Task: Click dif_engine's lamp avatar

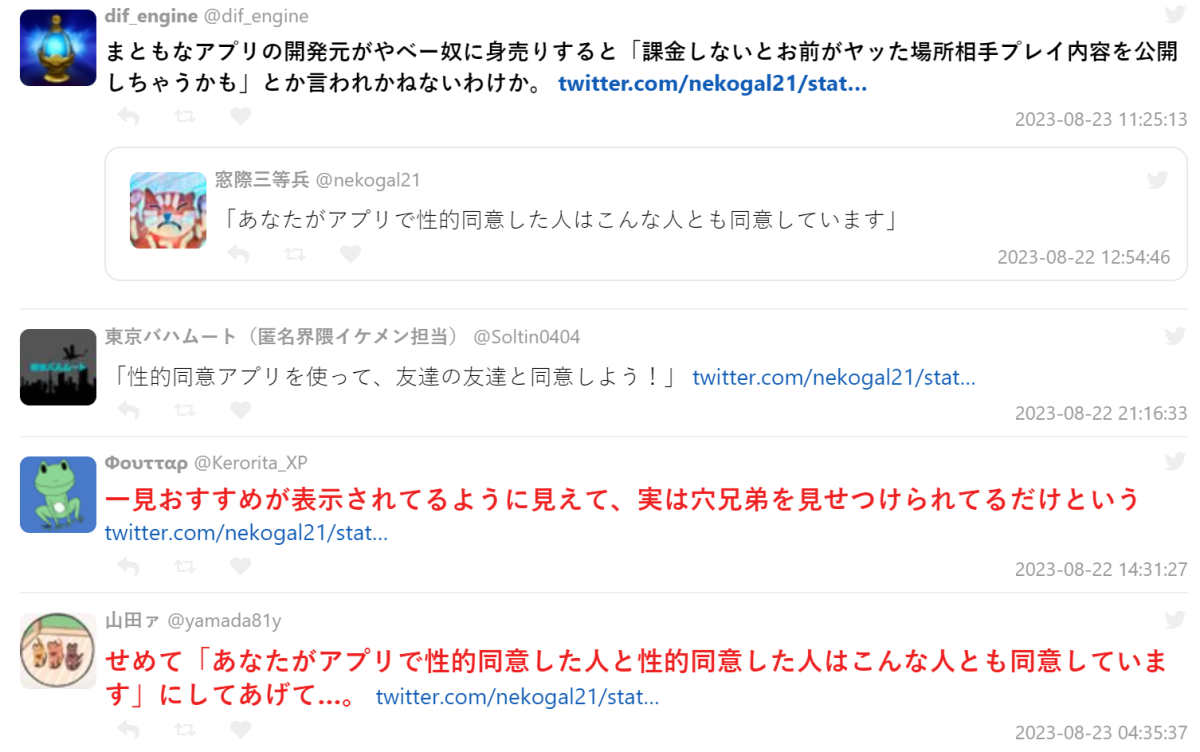Action: pos(58,47)
